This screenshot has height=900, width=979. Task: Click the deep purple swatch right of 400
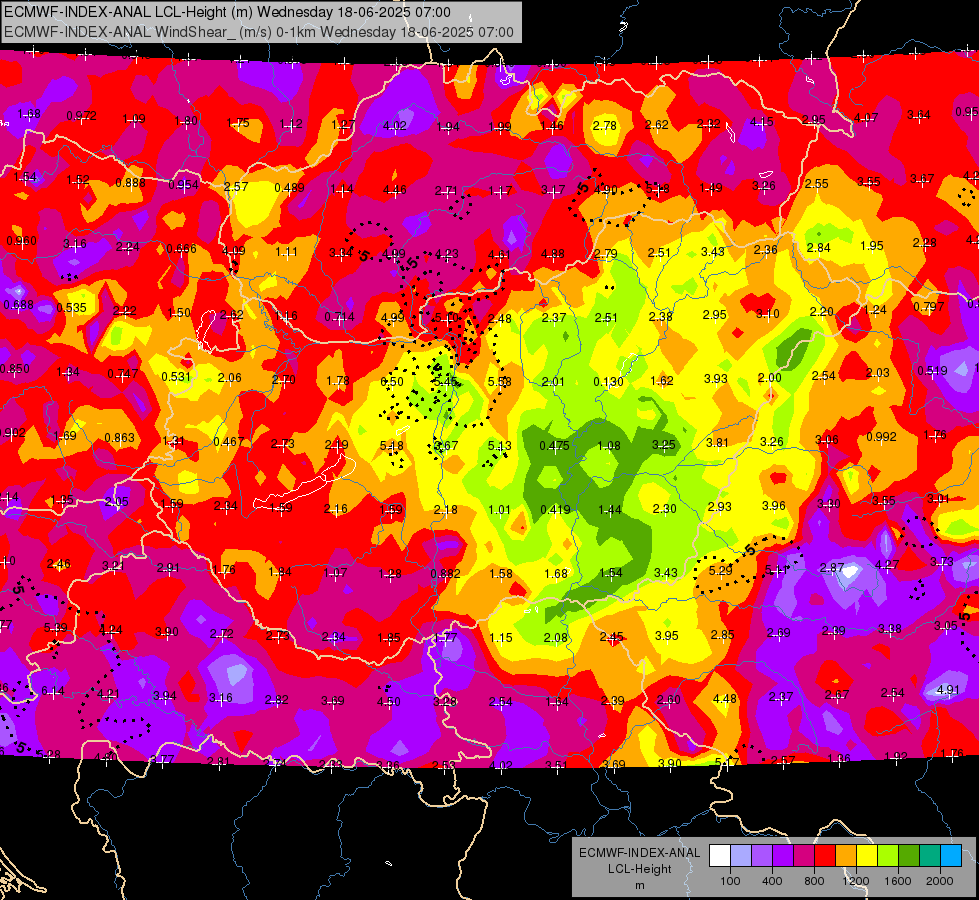783,856
